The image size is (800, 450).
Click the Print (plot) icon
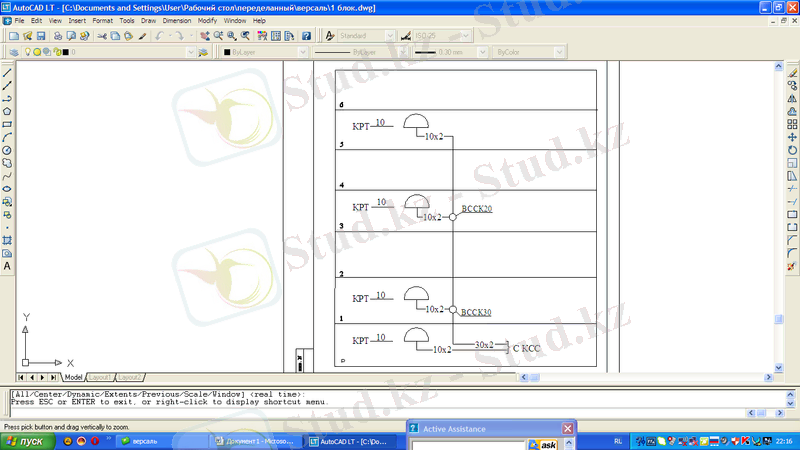57,36
